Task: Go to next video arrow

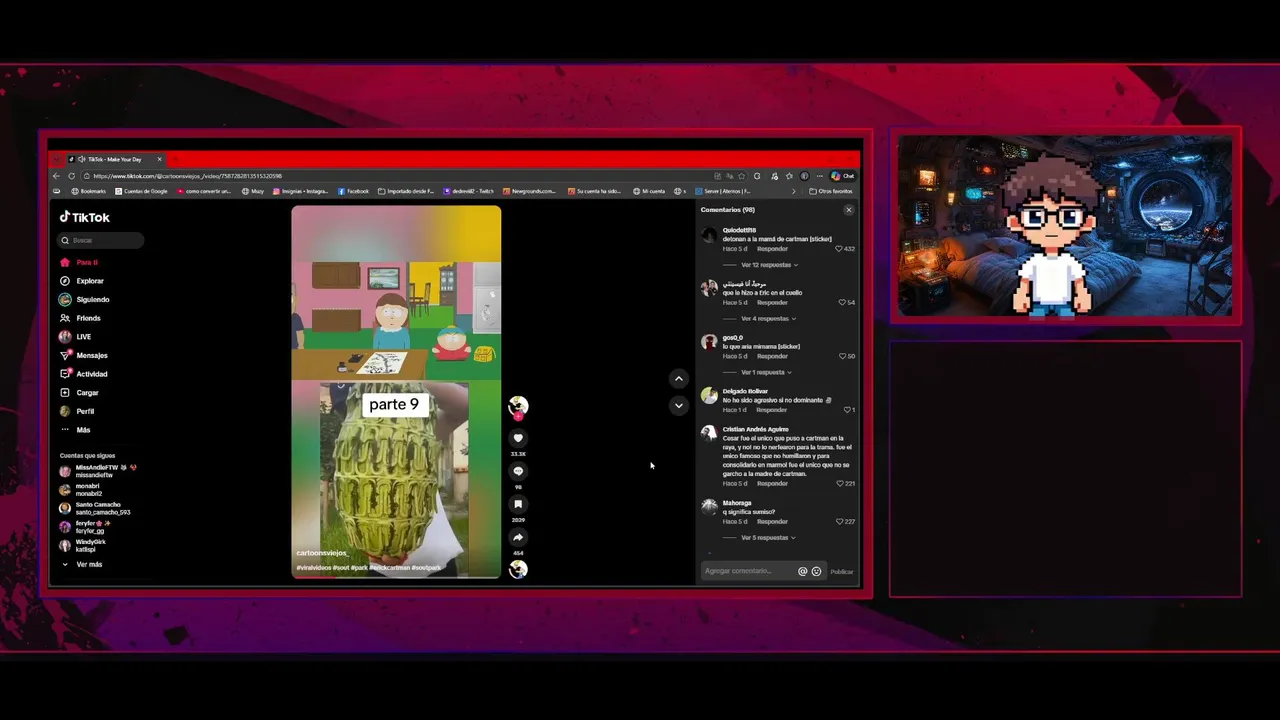Action: 679,405
